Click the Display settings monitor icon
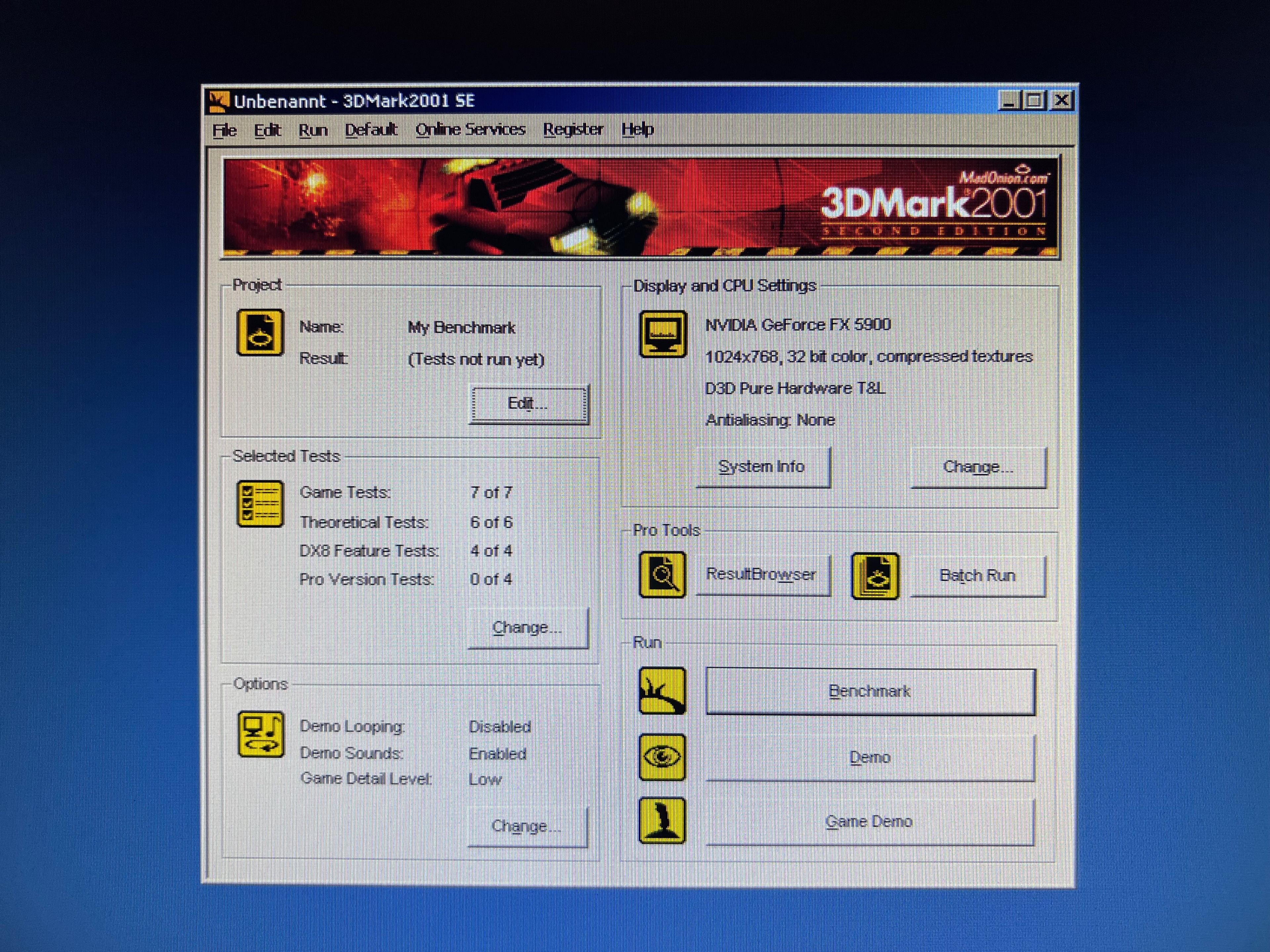The height and width of the screenshot is (952, 1270). (663, 334)
